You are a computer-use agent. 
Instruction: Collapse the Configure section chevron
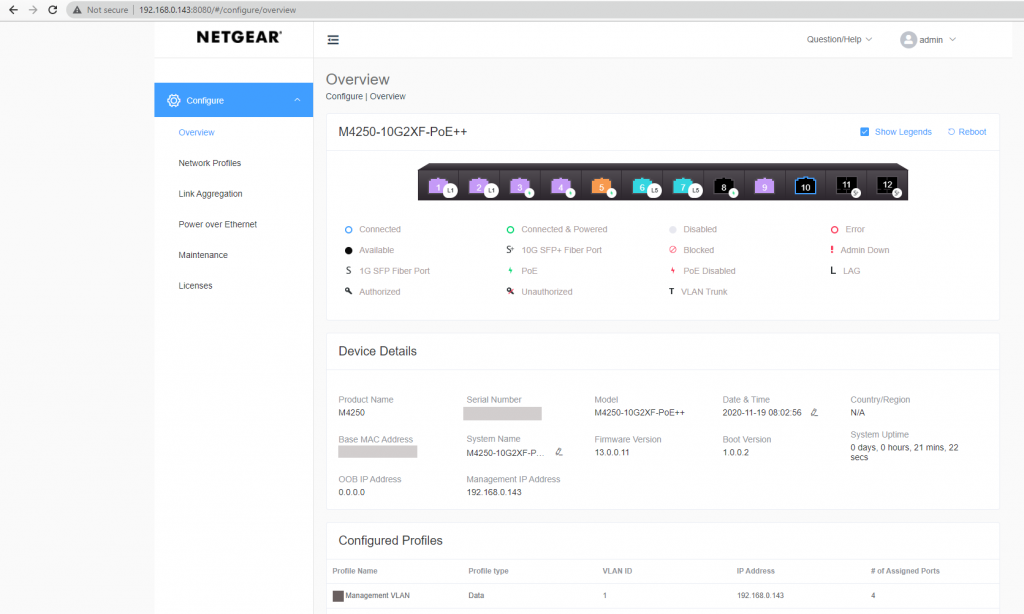(x=296, y=100)
